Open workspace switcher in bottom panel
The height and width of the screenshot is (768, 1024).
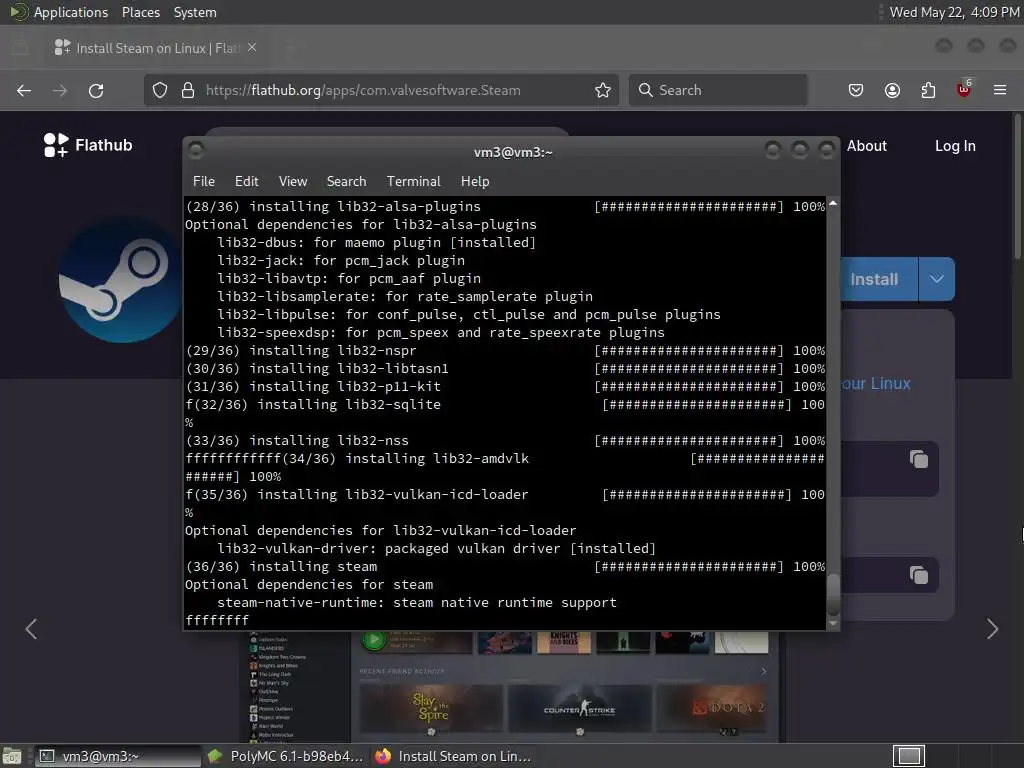pyautogui.click(x=909, y=756)
